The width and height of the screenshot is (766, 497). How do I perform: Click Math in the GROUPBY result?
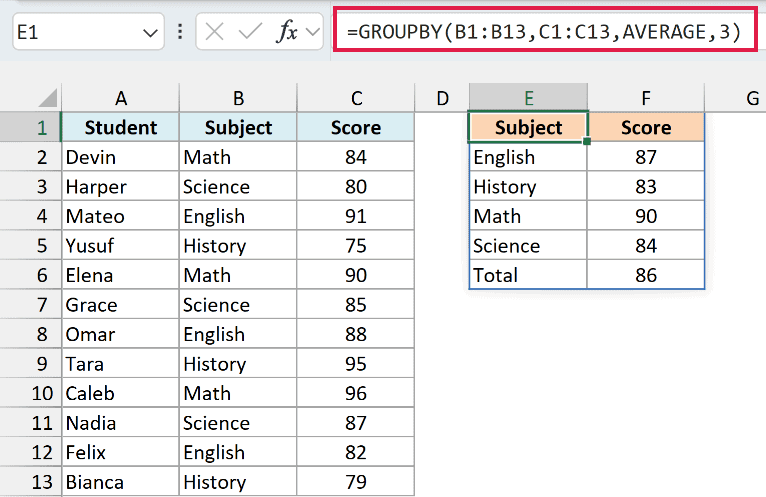point(528,216)
